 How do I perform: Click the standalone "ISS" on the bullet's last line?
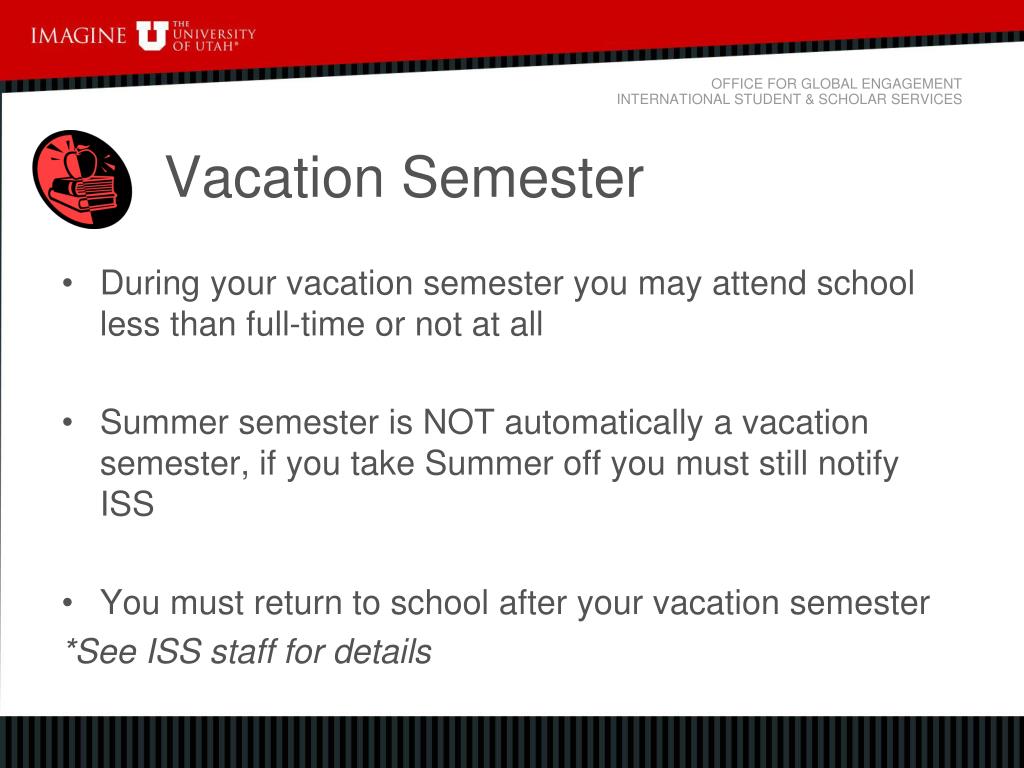(127, 504)
